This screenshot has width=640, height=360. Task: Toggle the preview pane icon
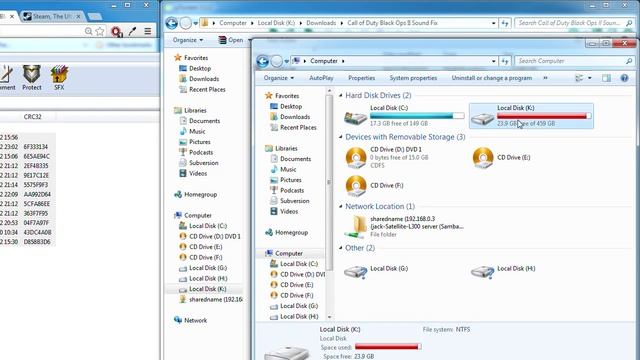click(x=606, y=78)
